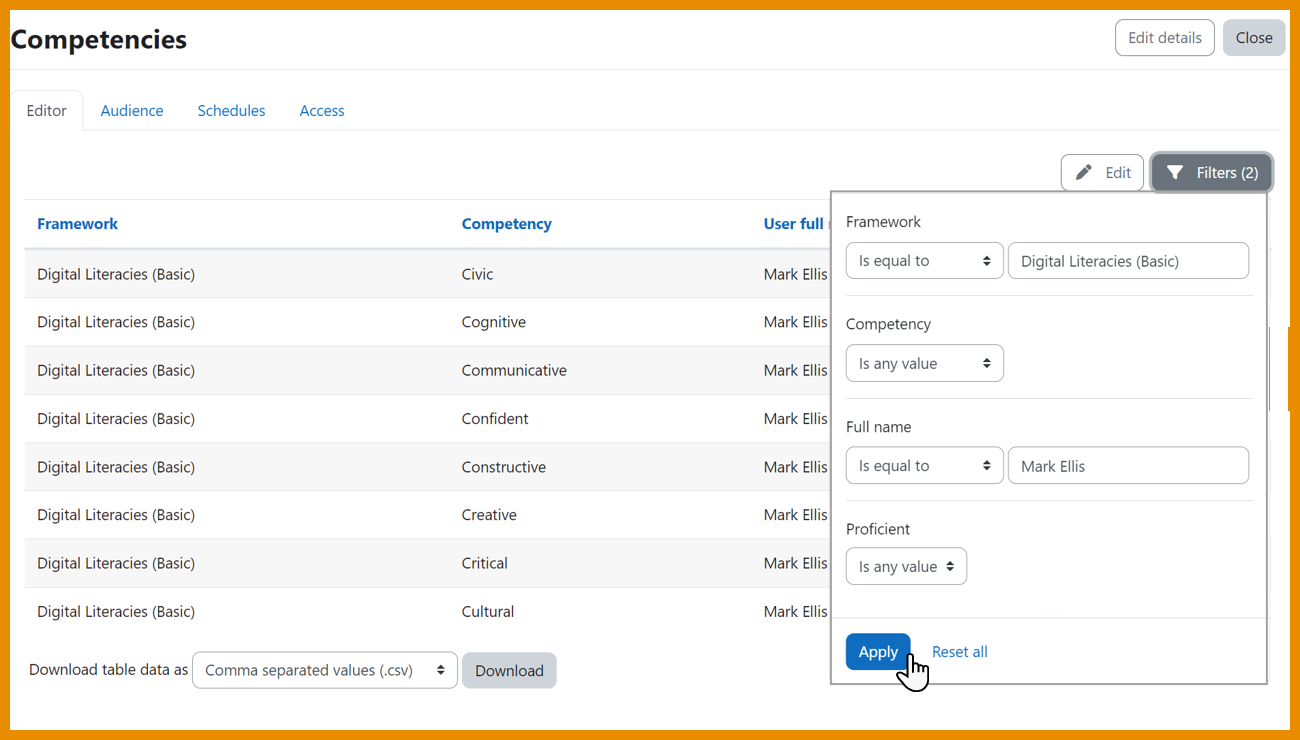Click the Download table data as label
Screen dimensions: 1300x740
point(108,670)
